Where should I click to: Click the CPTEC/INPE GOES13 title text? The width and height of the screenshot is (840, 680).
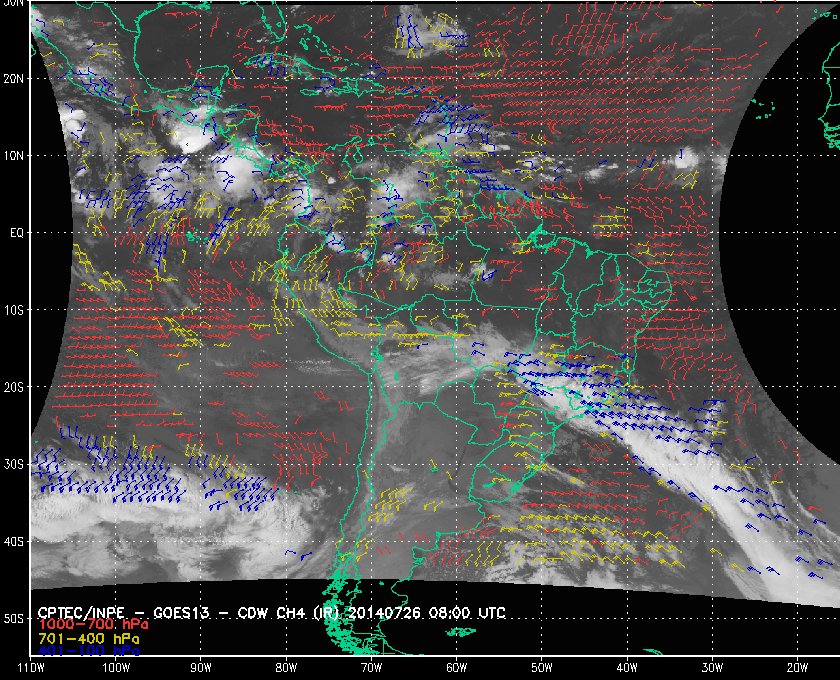[x=271, y=612]
